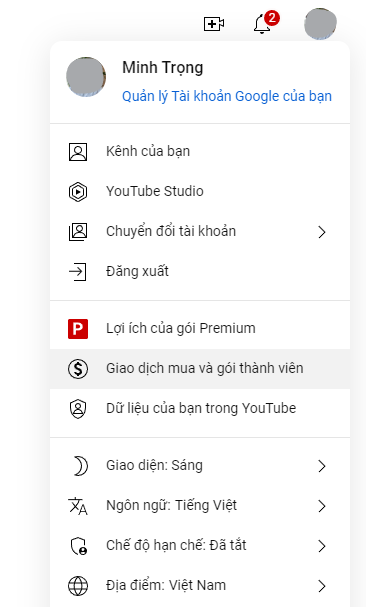Image resolution: width=379 pixels, height=607 pixels.
Task: Select Dữ liệu của bạn trong YouTube
Action: (x=200, y=408)
